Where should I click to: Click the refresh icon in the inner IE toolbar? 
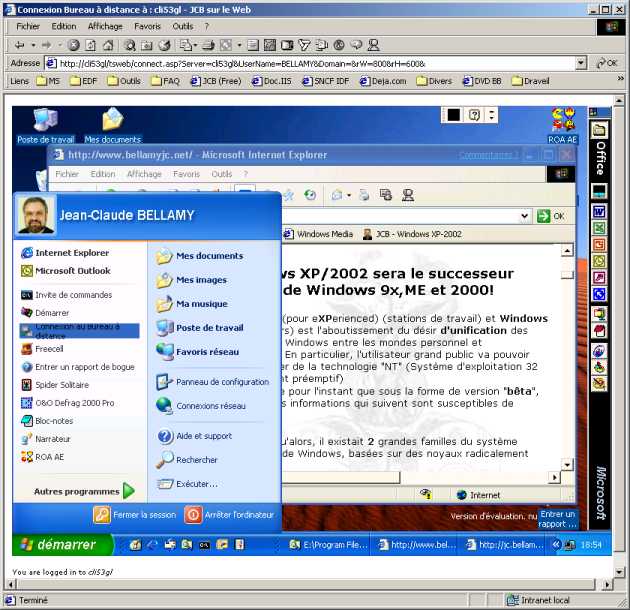pyautogui.click(x=310, y=195)
